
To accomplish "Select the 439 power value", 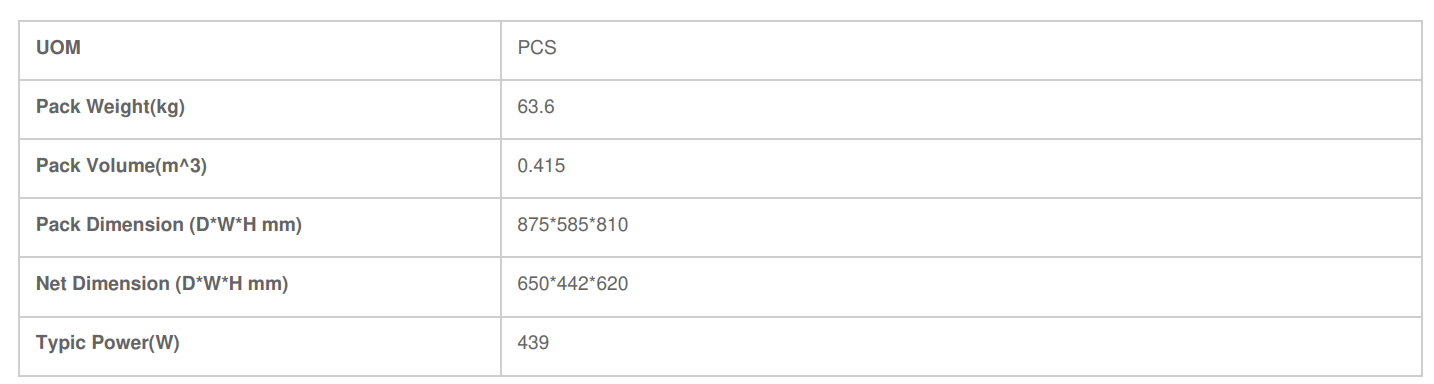I will pyautogui.click(x=533, y=343).
